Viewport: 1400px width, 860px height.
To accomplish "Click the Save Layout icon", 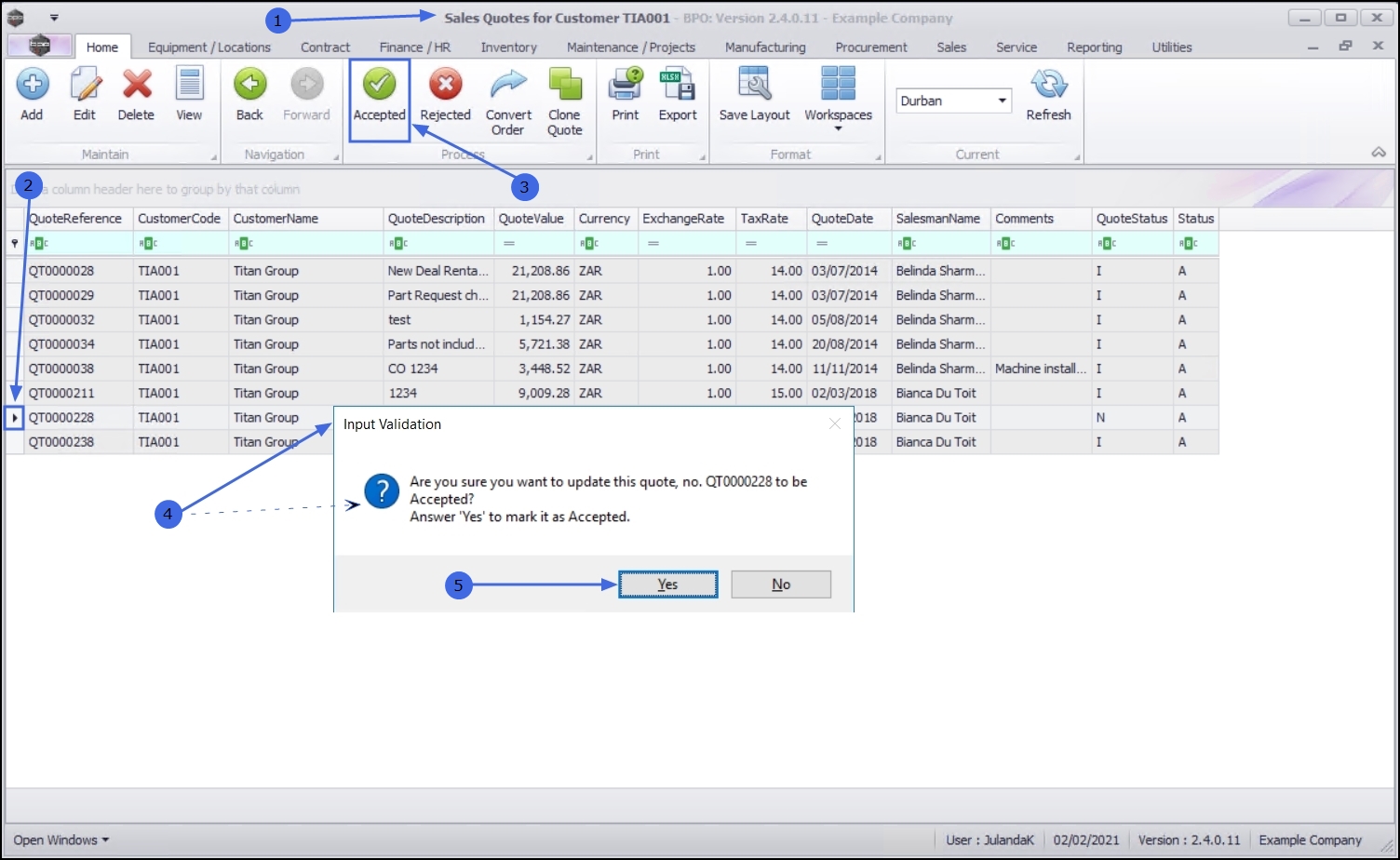I will (x=754, y=85).
